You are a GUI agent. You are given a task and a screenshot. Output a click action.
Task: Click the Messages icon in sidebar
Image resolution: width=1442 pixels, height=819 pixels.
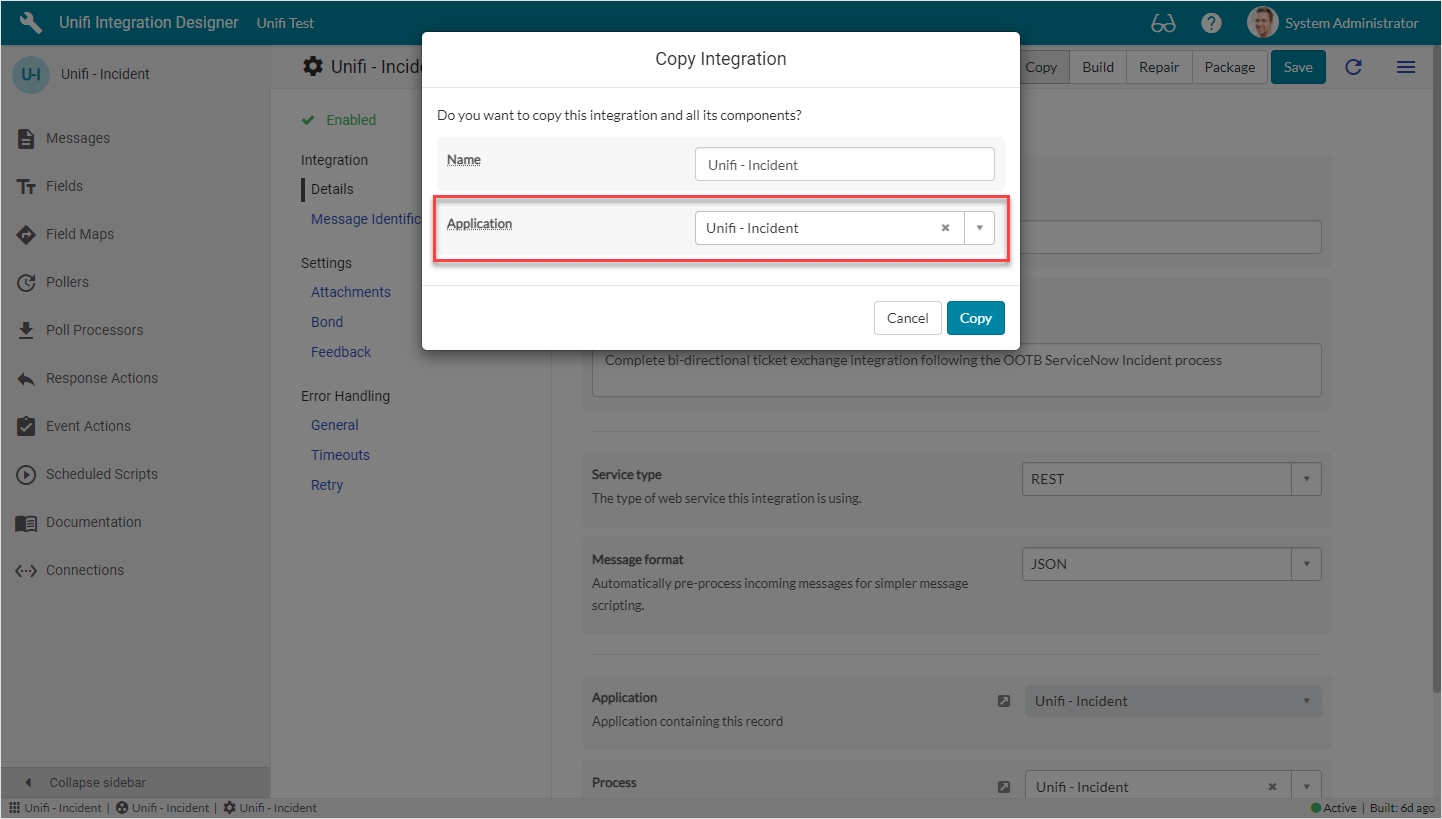click(x=27, y=139)
